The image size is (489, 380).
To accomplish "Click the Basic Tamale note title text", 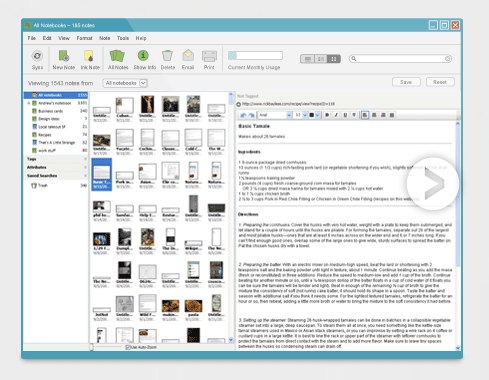I will [254, 126].
